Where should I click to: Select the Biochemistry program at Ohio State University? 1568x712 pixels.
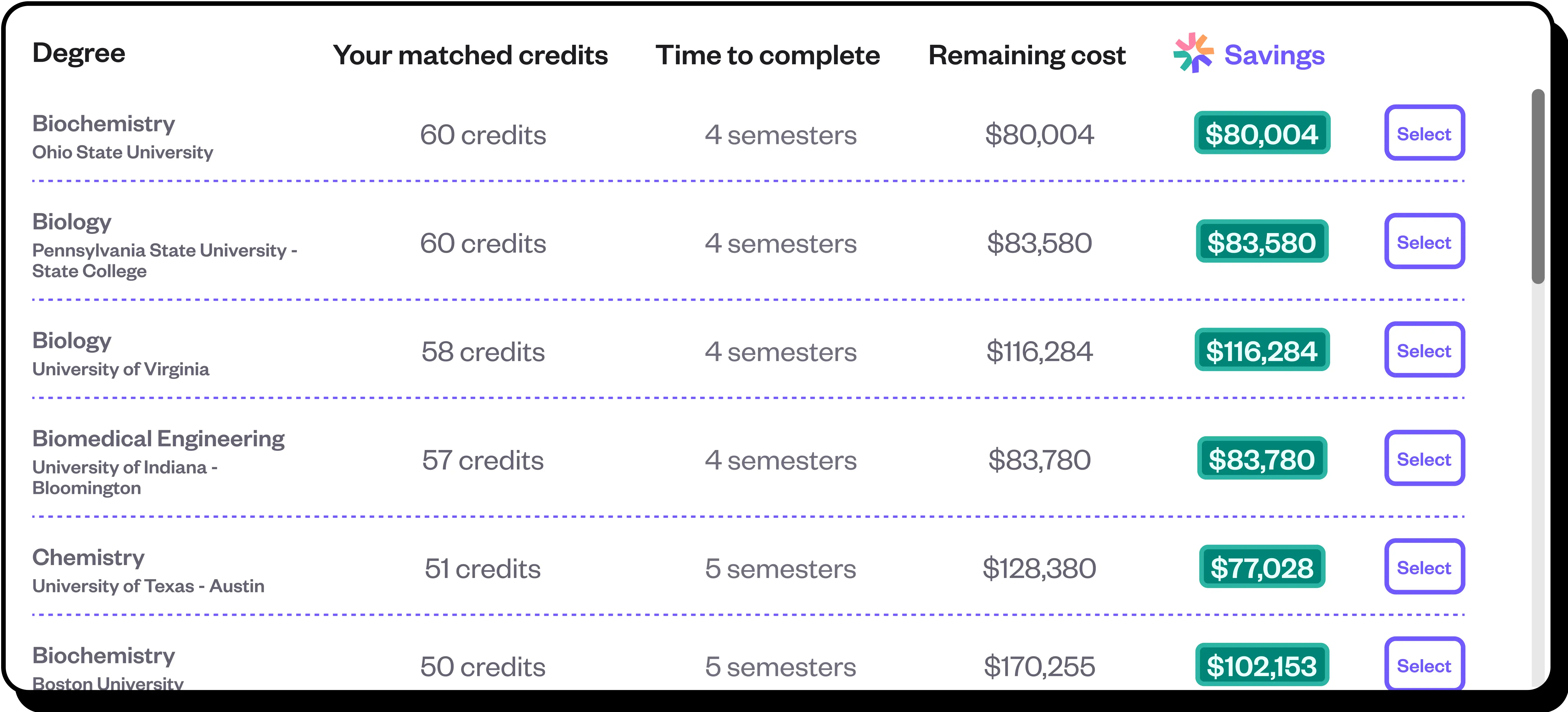coord(1424,133)
